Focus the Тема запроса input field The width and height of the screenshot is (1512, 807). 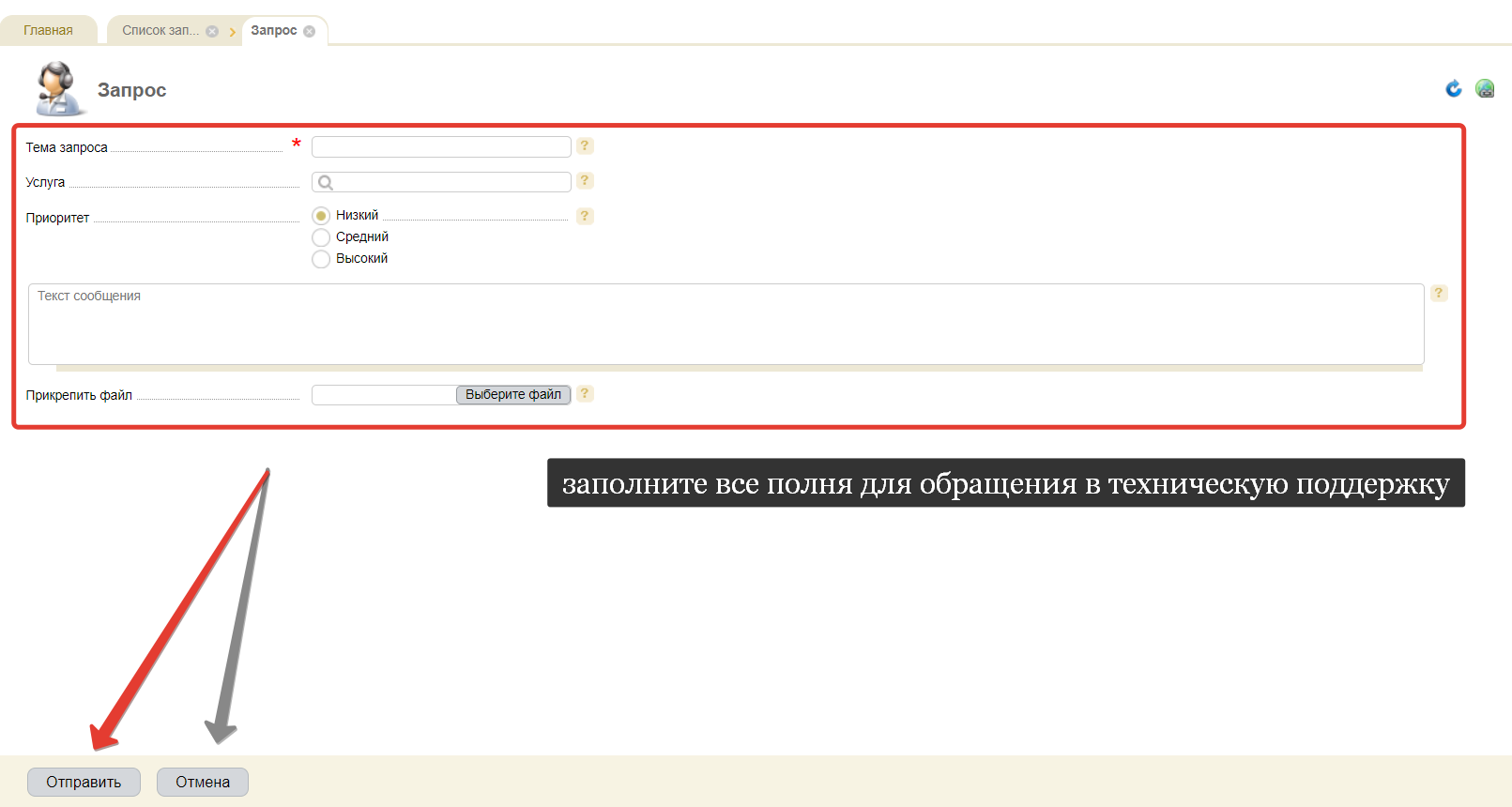coord(441,146)
